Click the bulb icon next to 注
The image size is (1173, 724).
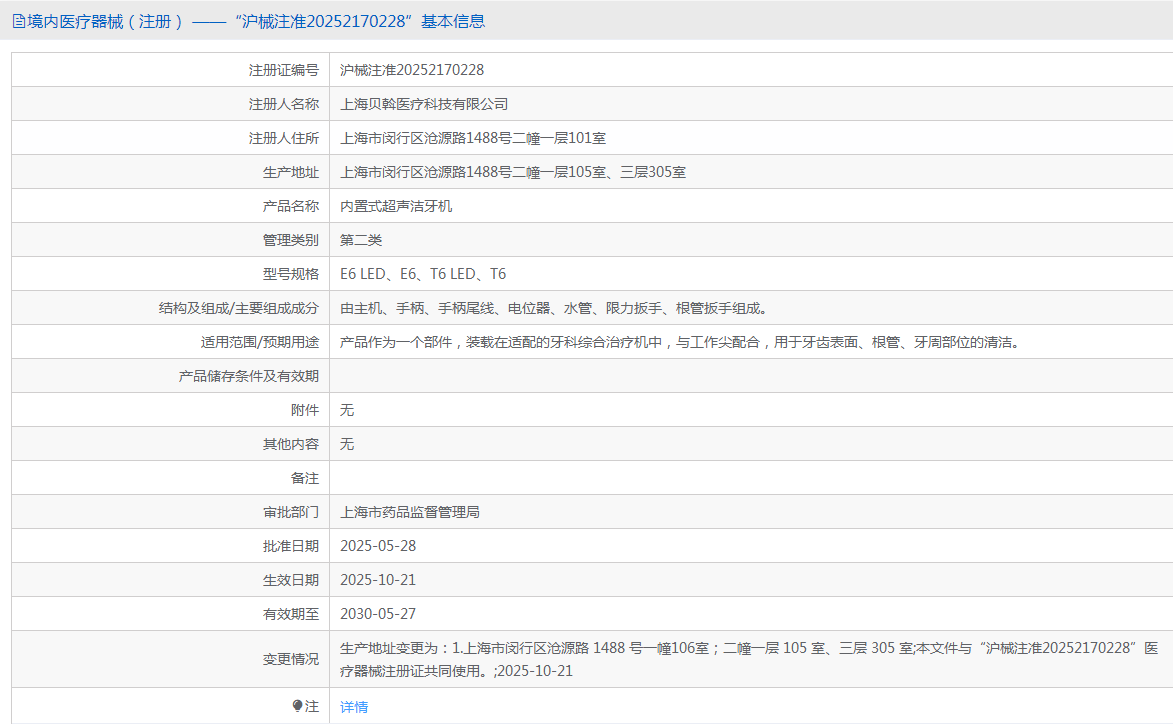pyautogui.click(x=297, y=706)
